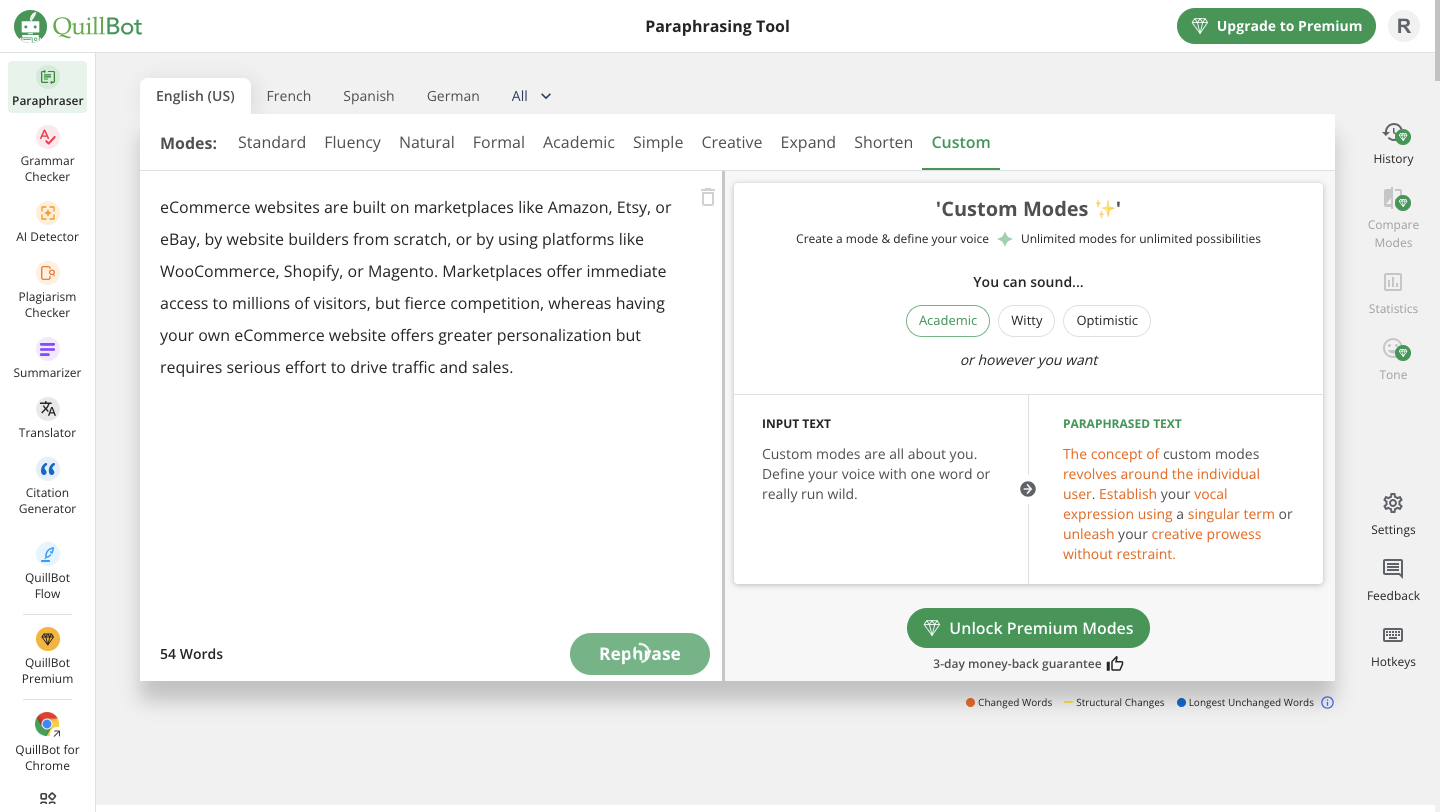The height and width of the screenshot is (812, 1440).
Task: Open Settings from right sidebar
Action: pos(1393,514)
